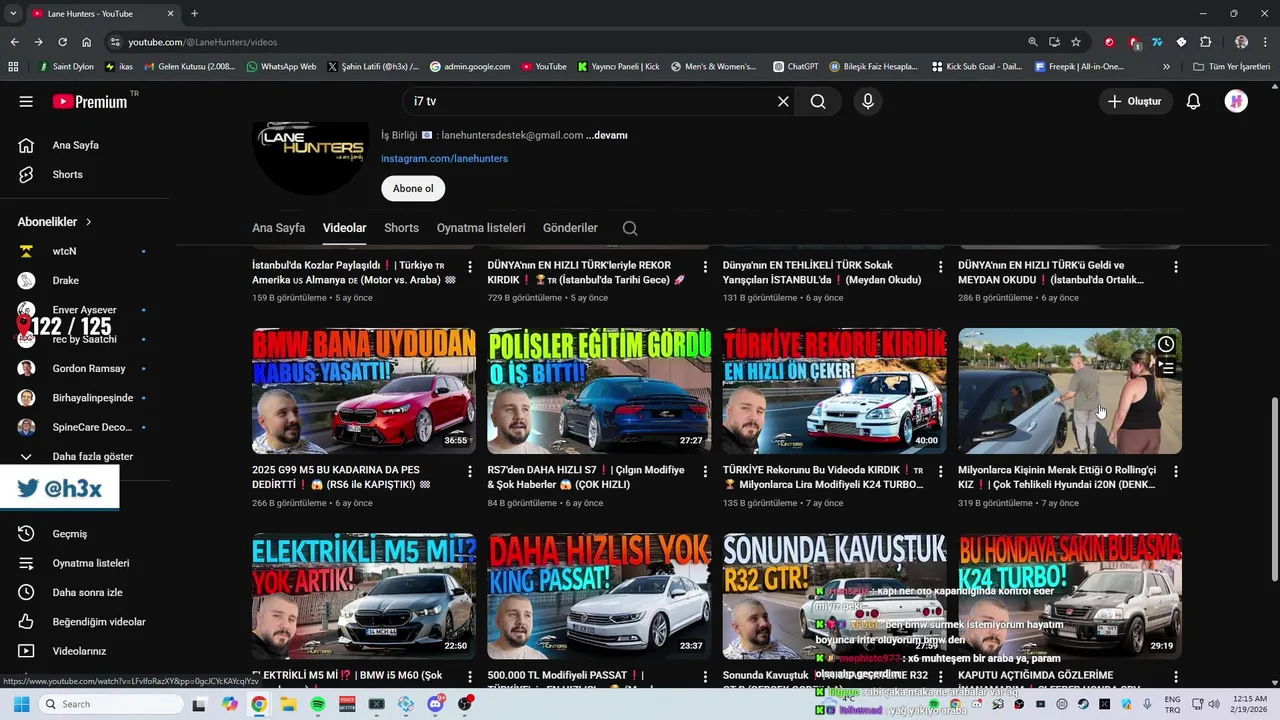Open more options for TÜRKİYE Rekorunu video
1280x720 pixels.
click(940, 470)
